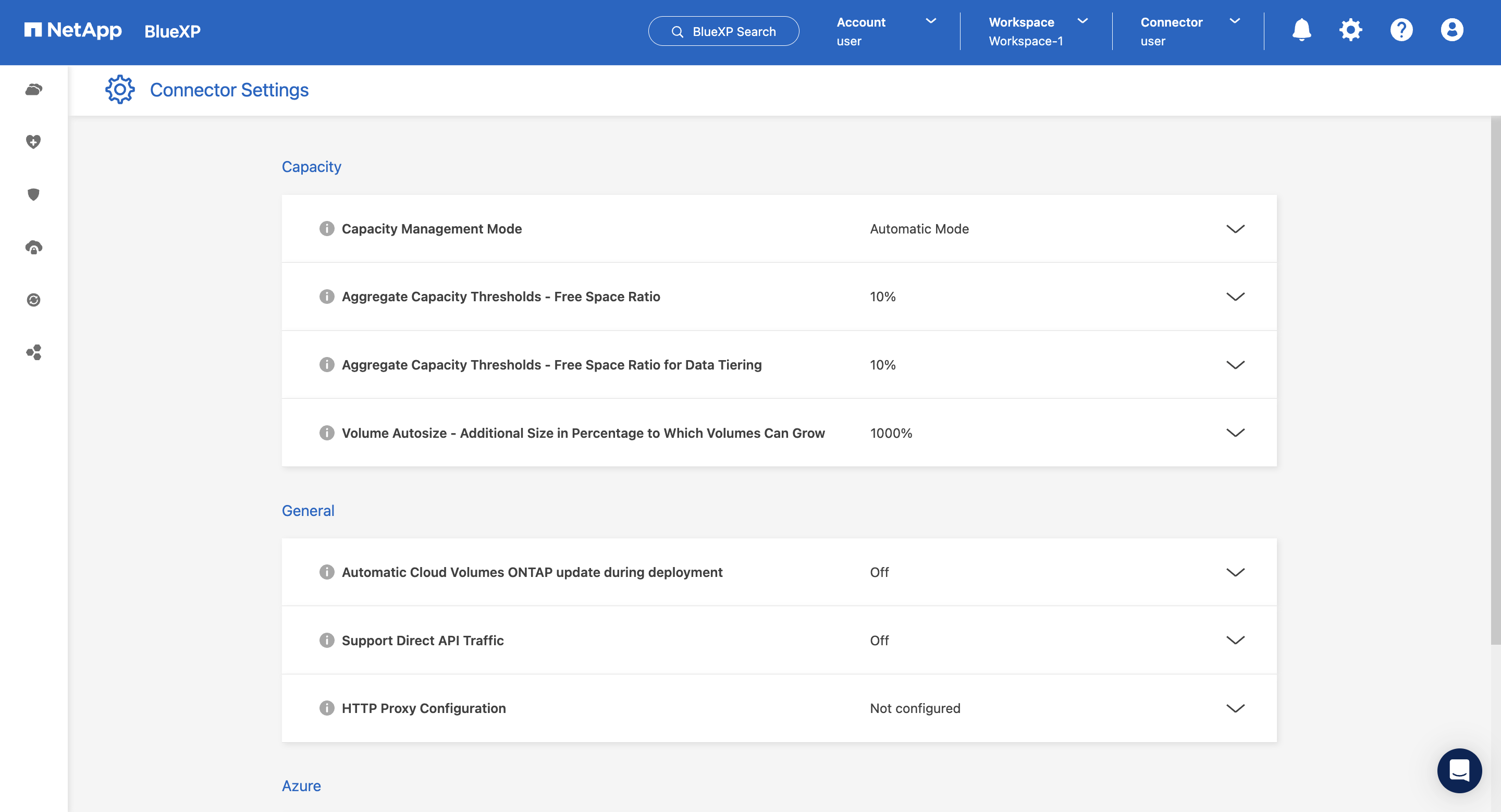The height and width of the screenshot is (812, 1501).
Task: Open the Protection shield icon in sidebar
Action: click(34, 194)
